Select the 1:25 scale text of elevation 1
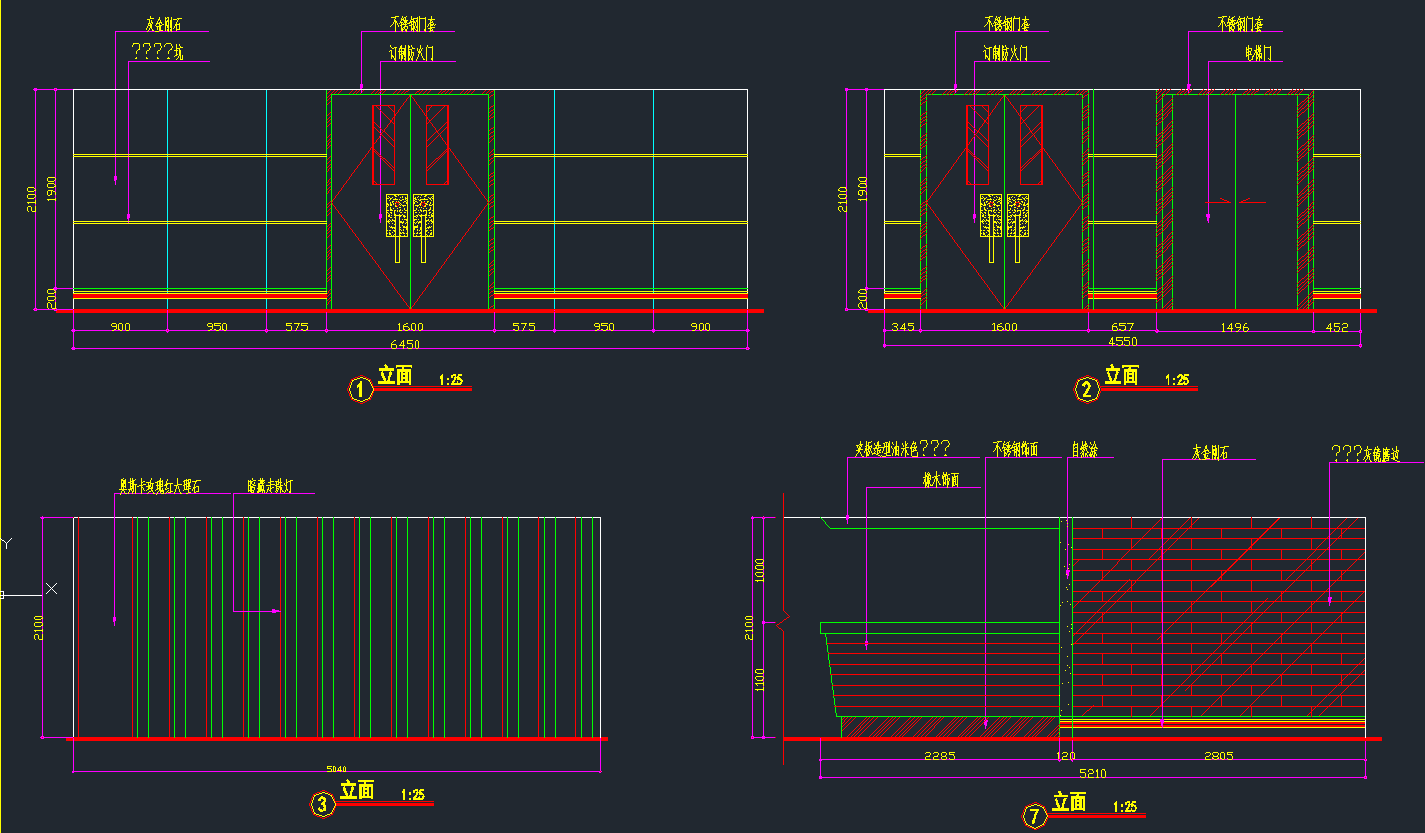This screenshot has width=1425, height=833. (451, 380)
